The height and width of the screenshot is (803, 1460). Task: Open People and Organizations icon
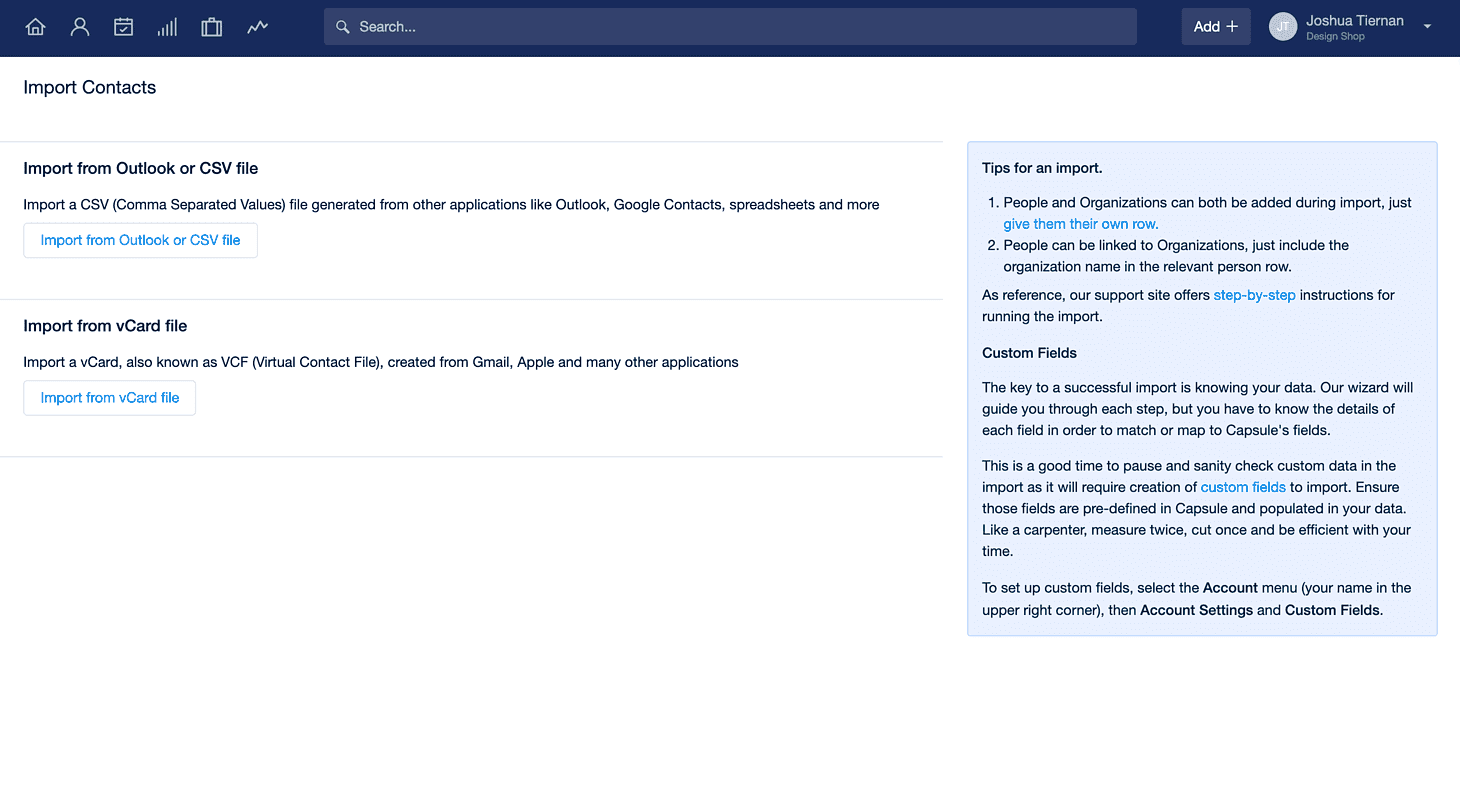[x=80, y=27]
